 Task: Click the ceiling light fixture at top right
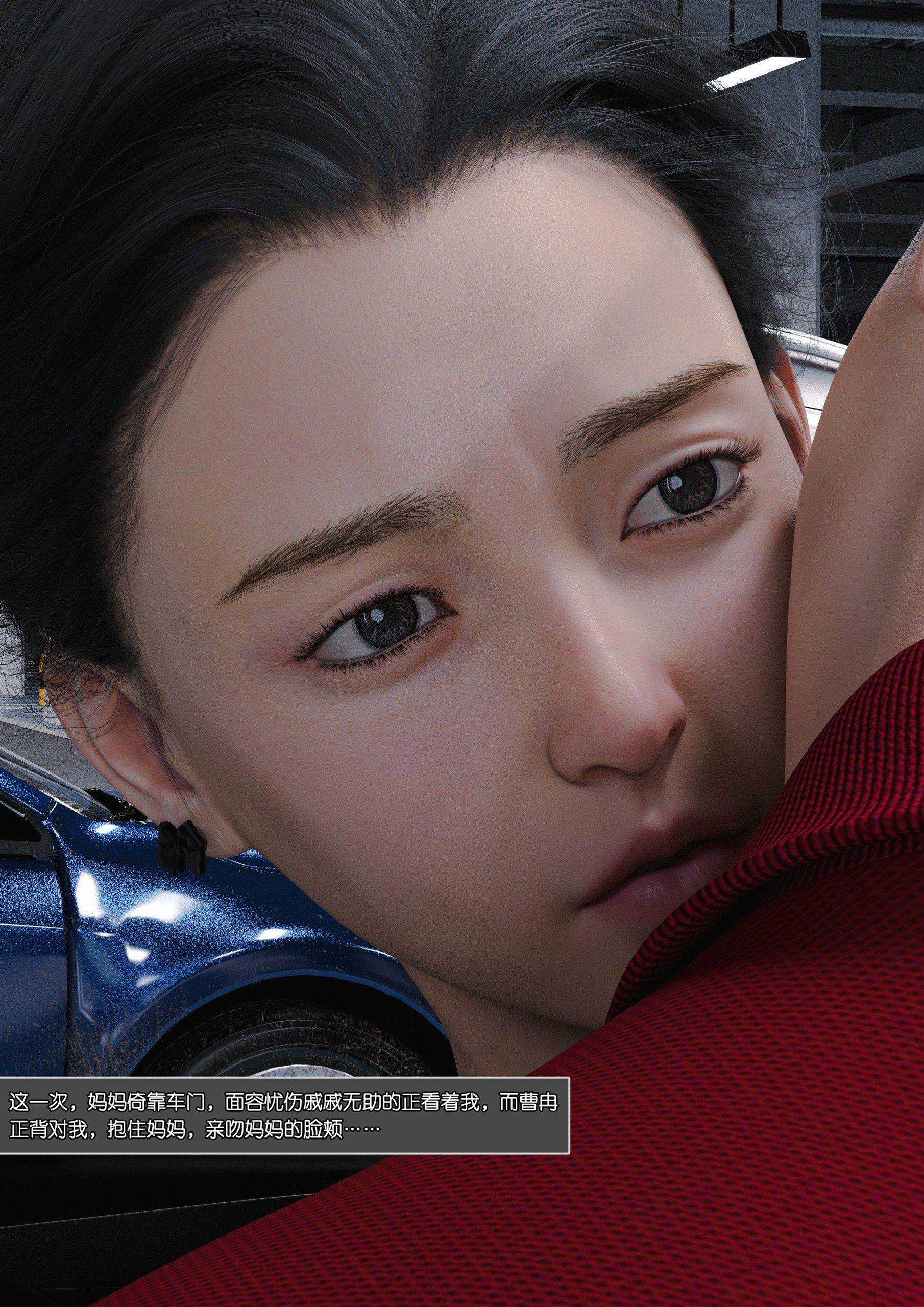[x=757, y=63]
